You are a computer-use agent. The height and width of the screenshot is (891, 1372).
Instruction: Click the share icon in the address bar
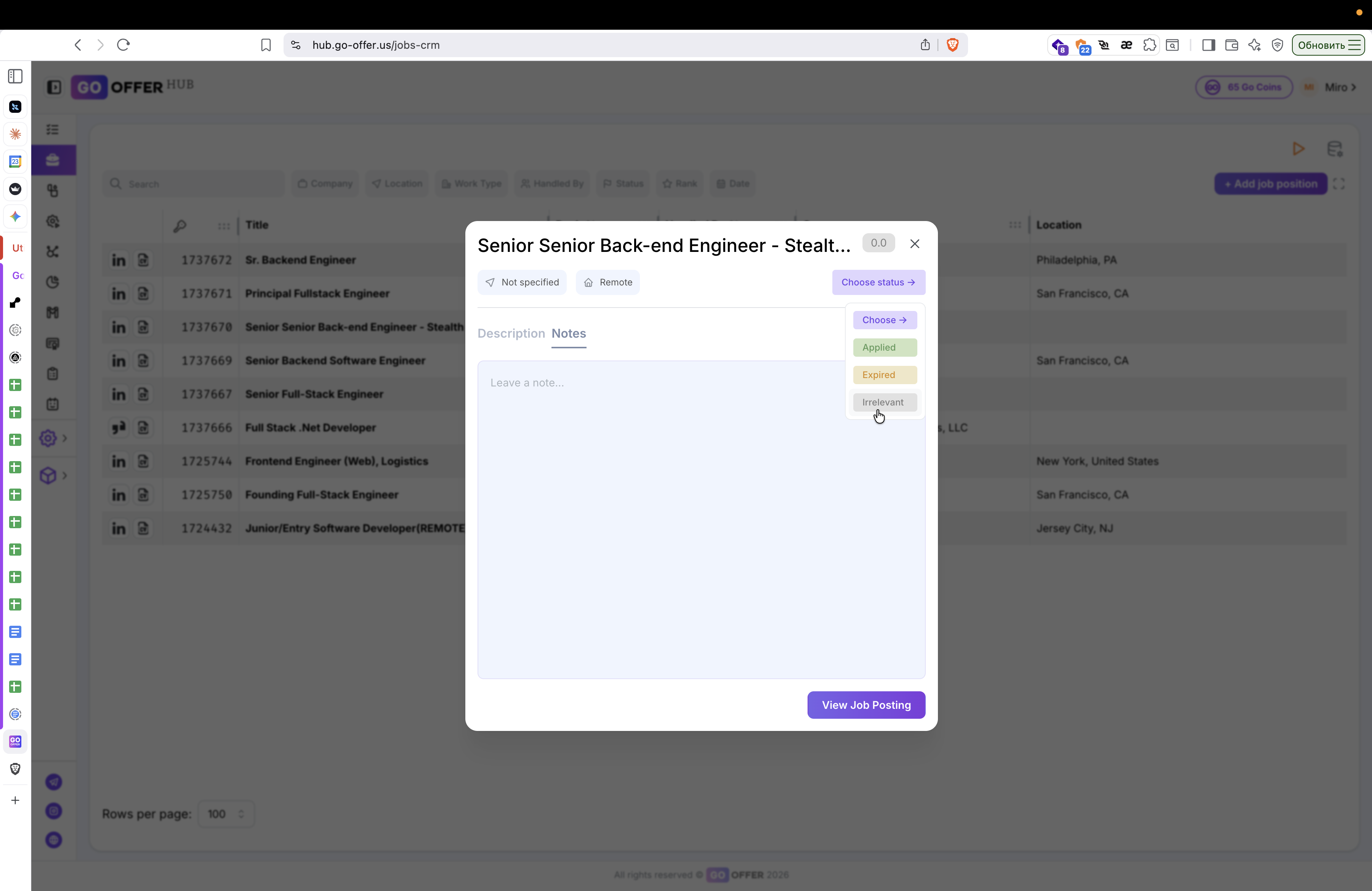coord(925,45)
